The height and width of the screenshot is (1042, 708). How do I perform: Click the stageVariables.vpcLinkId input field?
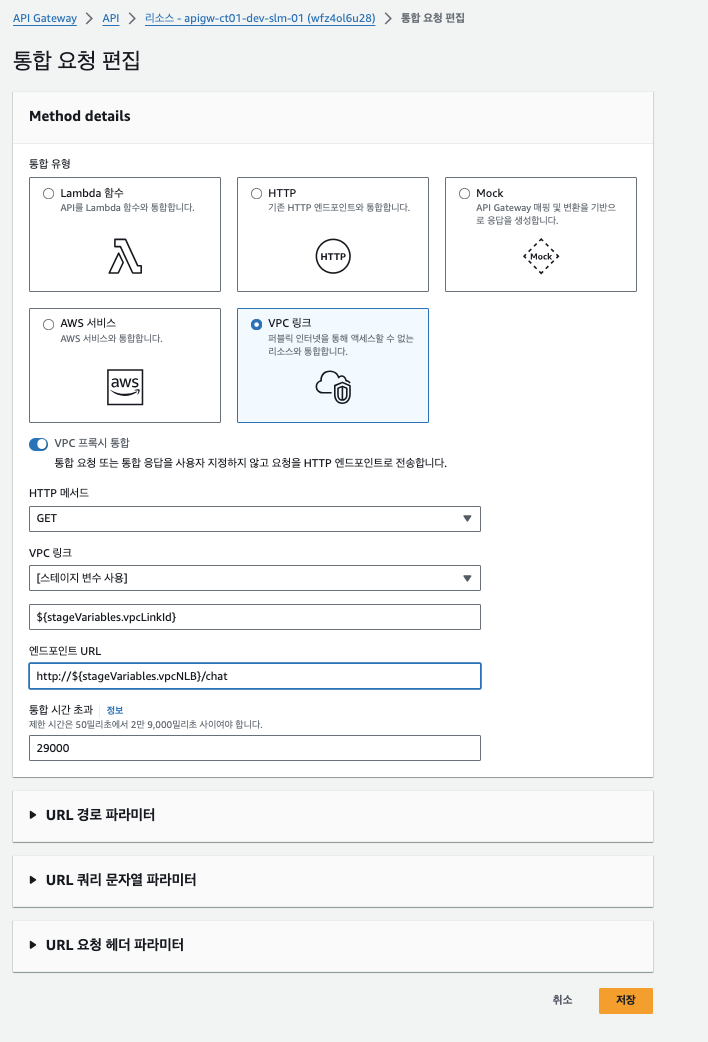pos(255,617)
